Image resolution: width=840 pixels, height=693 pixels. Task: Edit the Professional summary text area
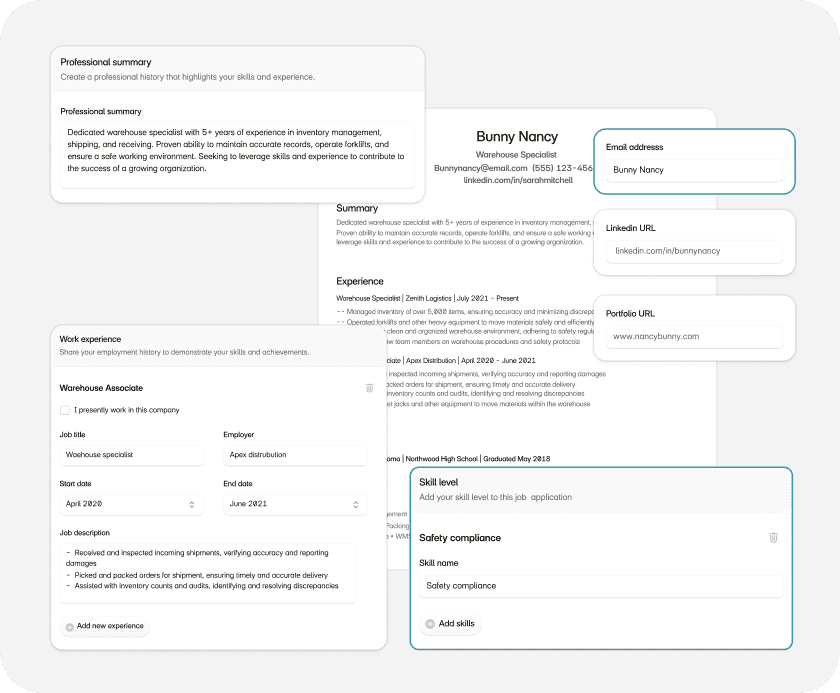tap(240, 153)
